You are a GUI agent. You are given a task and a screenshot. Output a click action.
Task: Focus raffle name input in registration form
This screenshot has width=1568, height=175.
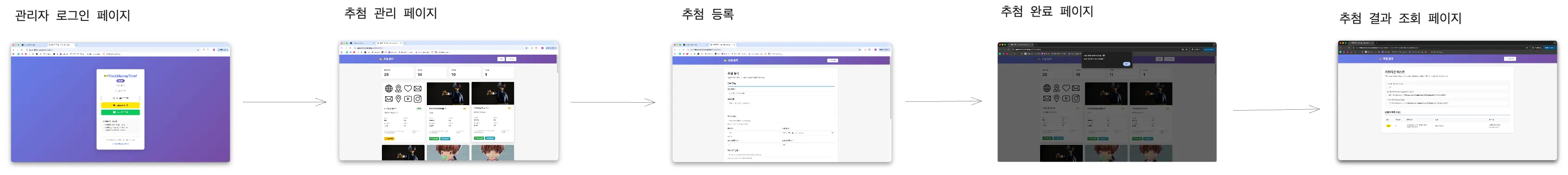coord(781,94)
